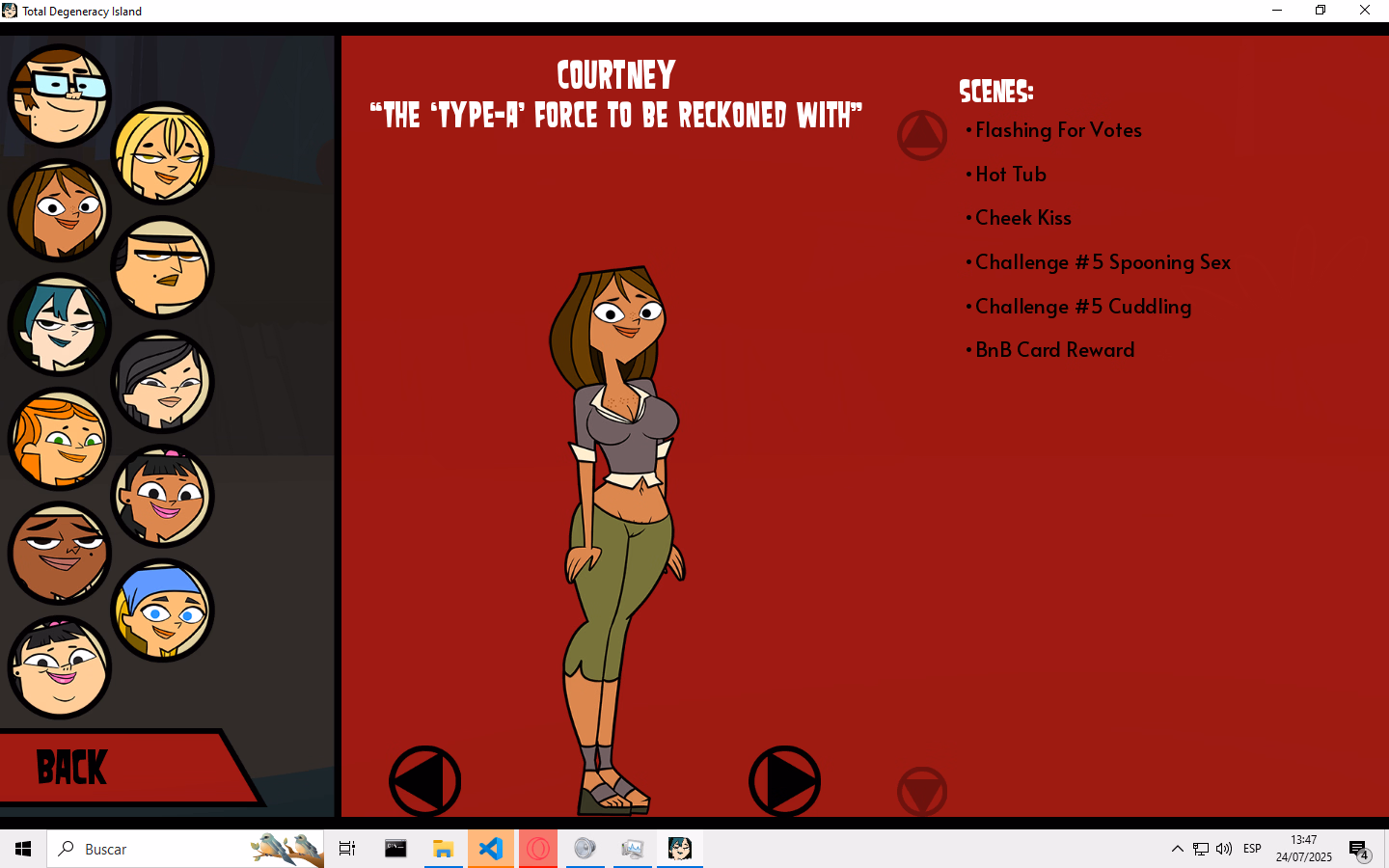The image size is (1389, 868).
Task: Open the Windows Start menu
Action: 23,849
